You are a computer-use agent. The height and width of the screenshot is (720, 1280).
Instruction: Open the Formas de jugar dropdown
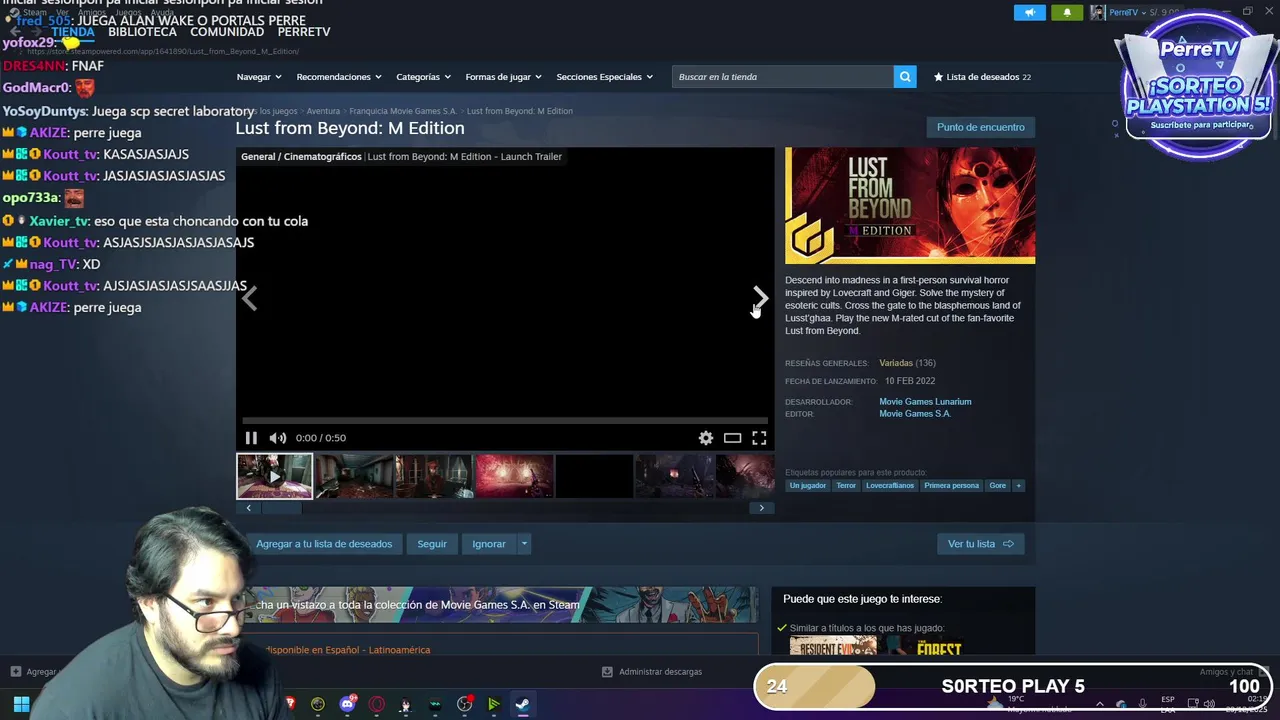[x=503, y=77]
